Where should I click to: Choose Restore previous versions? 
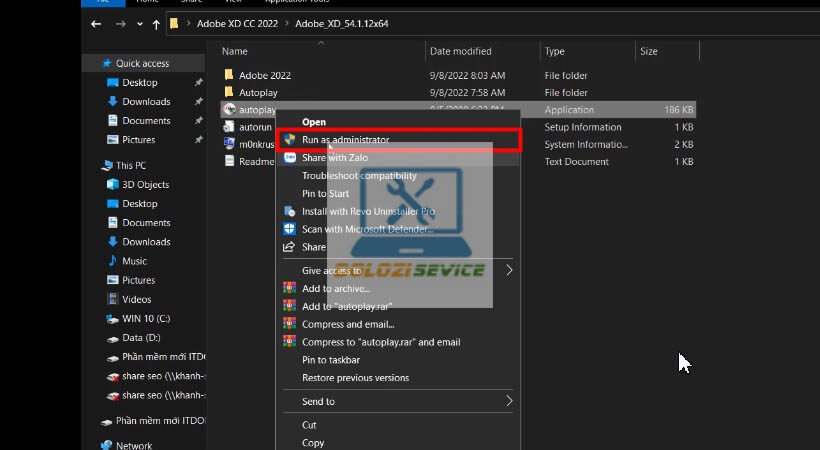[356, 378]
